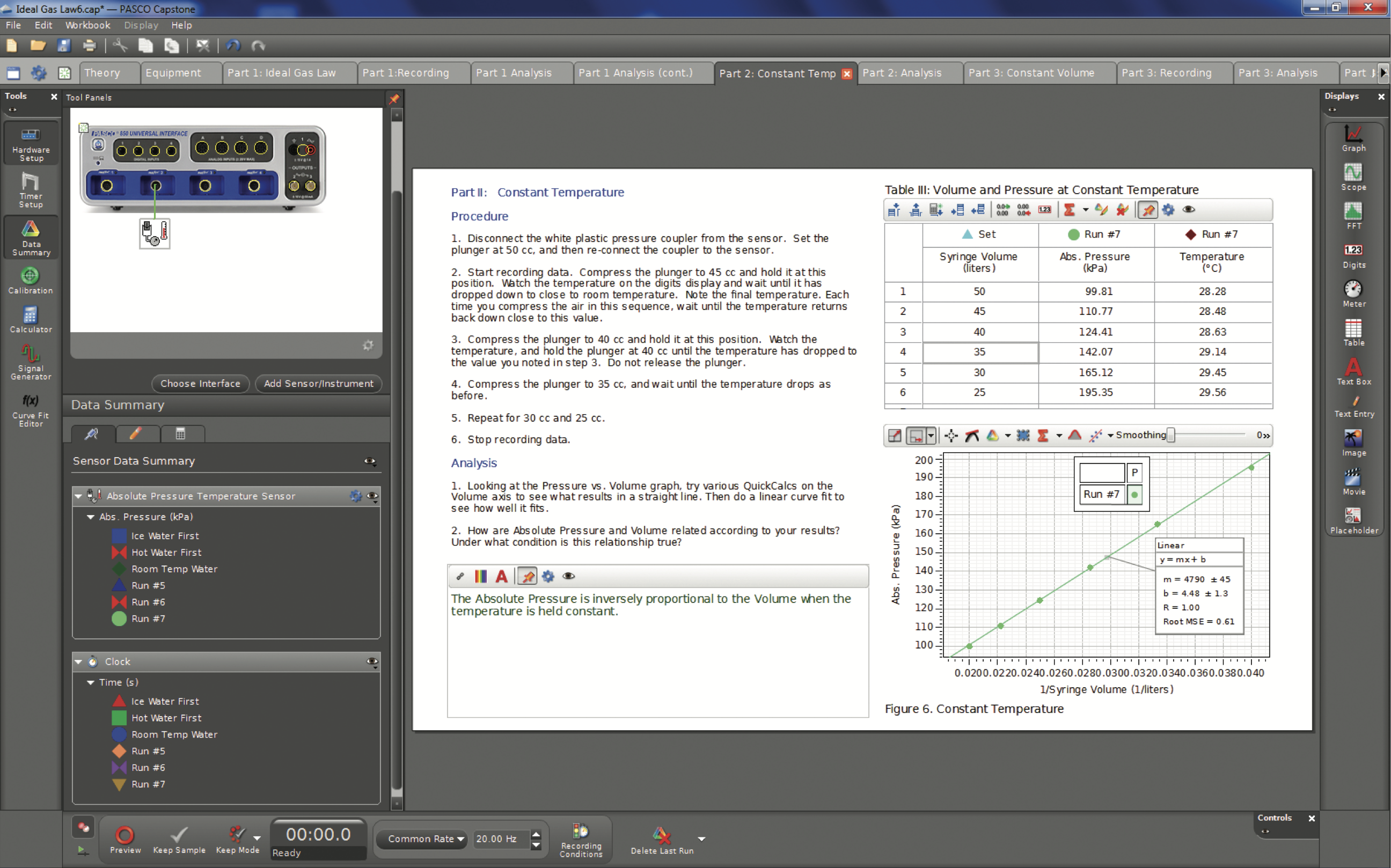
Task: Open the Signal Generator tool
Action: tap(31, 362)
